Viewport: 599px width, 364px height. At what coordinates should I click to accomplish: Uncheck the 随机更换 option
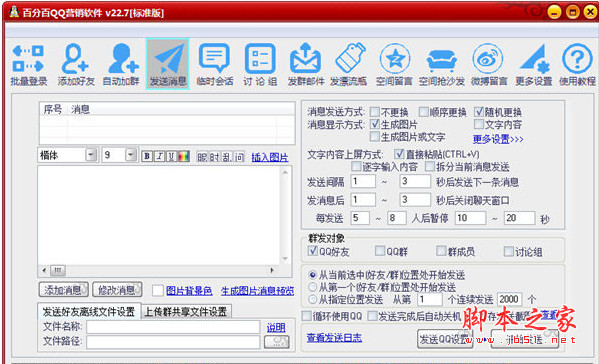pyautogui.click(x=479, y=112)
